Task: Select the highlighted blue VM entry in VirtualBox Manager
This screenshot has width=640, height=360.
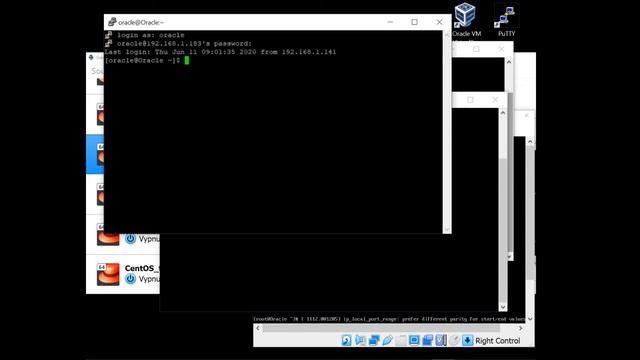Action: pyautogui.click(x=95, y=154)
